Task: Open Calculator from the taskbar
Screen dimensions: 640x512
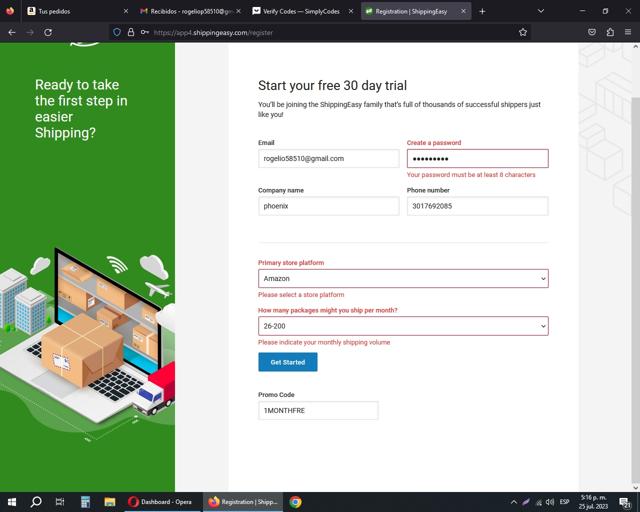Action: (x=85, y=502)
